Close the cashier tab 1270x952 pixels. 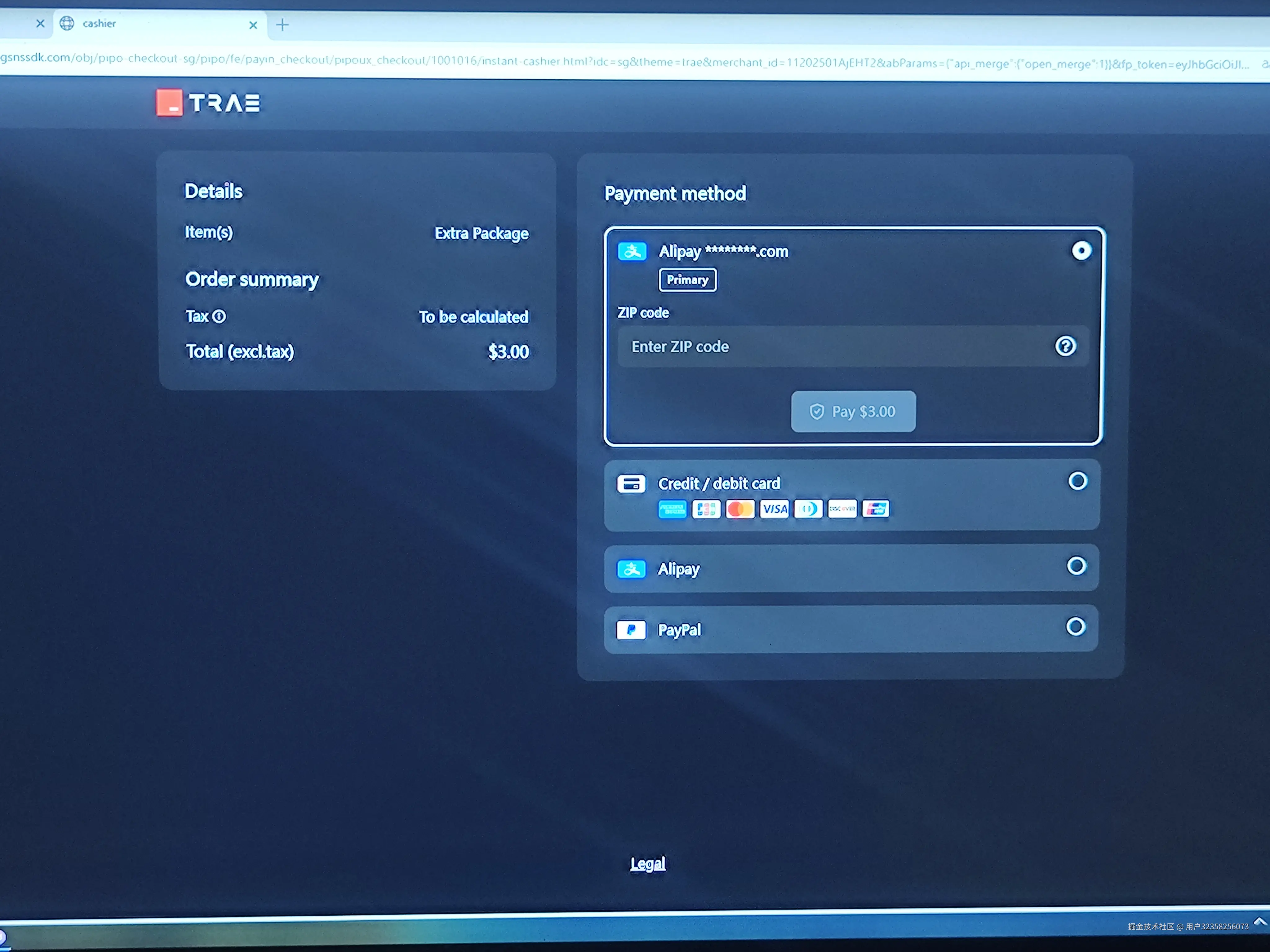click(253, 25)
